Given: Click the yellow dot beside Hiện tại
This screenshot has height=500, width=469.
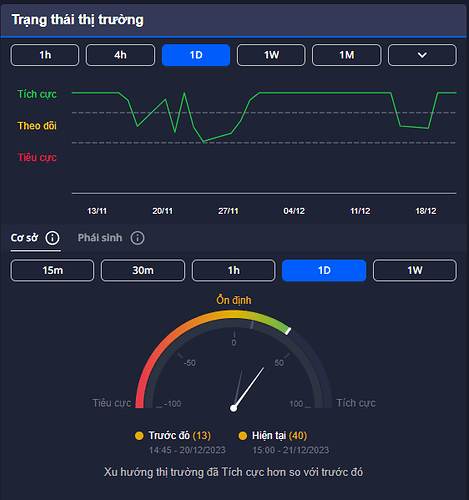Looking at the screenshot, I should coord(243,436).
